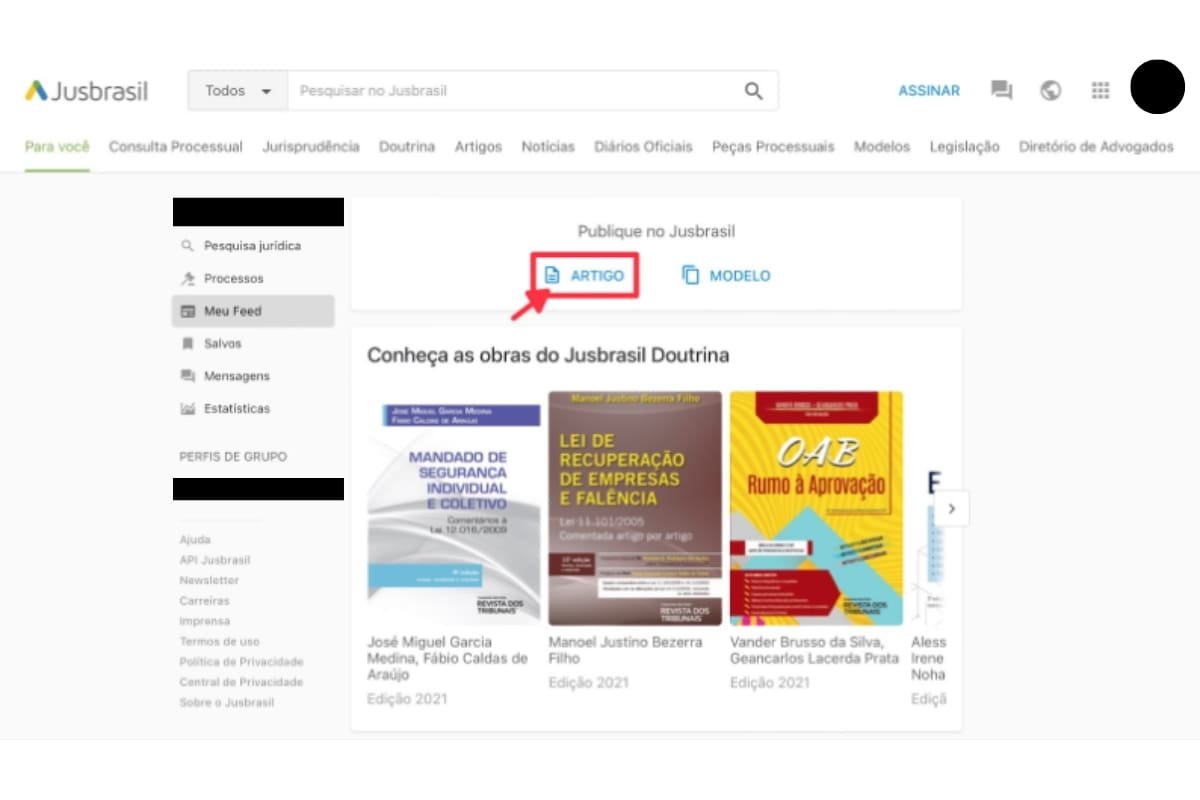Select Meu Feed in sidebar
This screenshot has height=800, width=1200.
point(232,312)
